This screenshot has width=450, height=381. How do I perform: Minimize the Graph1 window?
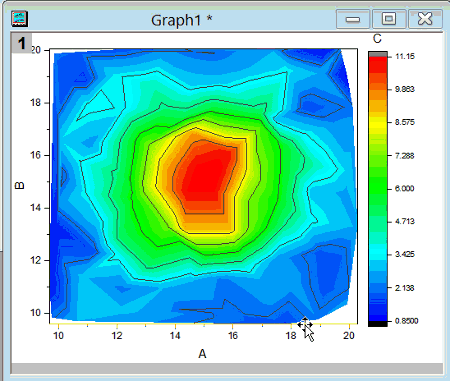(353, 19)
